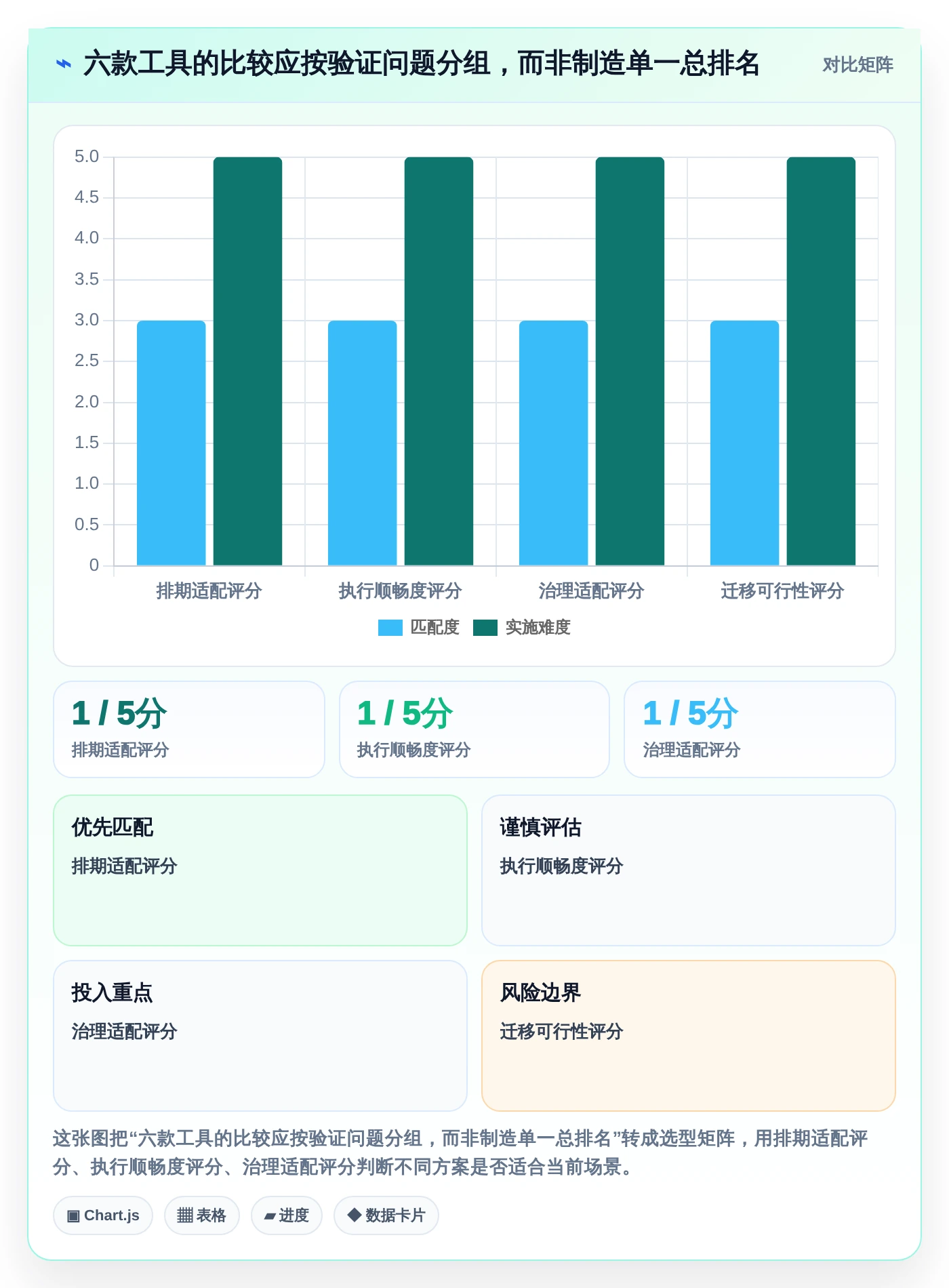Viewport: 949px width, 1288px height.
Task: Click the 实施难度 legend label
Action: [x=538, y=628]
